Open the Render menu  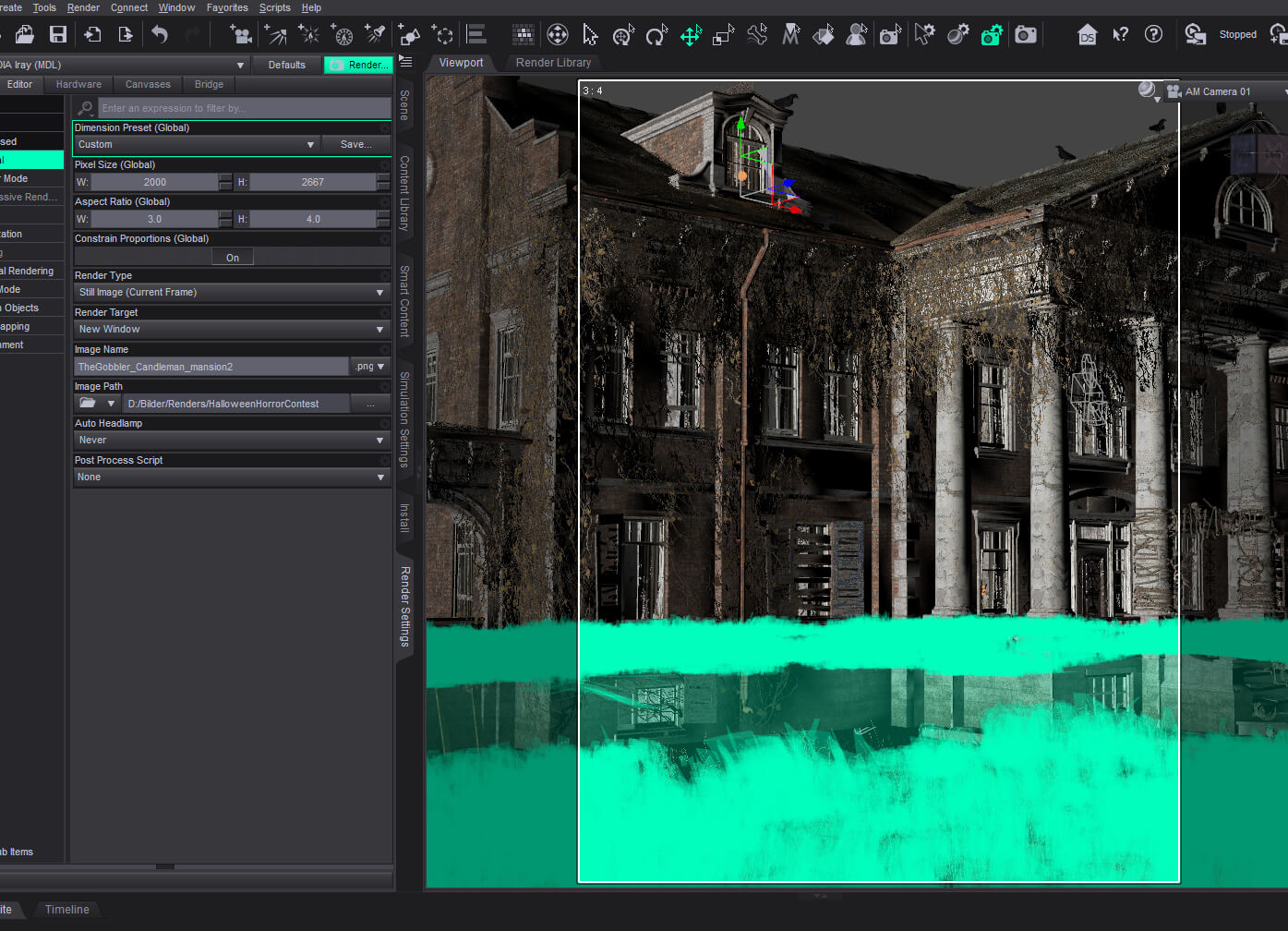tap(83, 7)
